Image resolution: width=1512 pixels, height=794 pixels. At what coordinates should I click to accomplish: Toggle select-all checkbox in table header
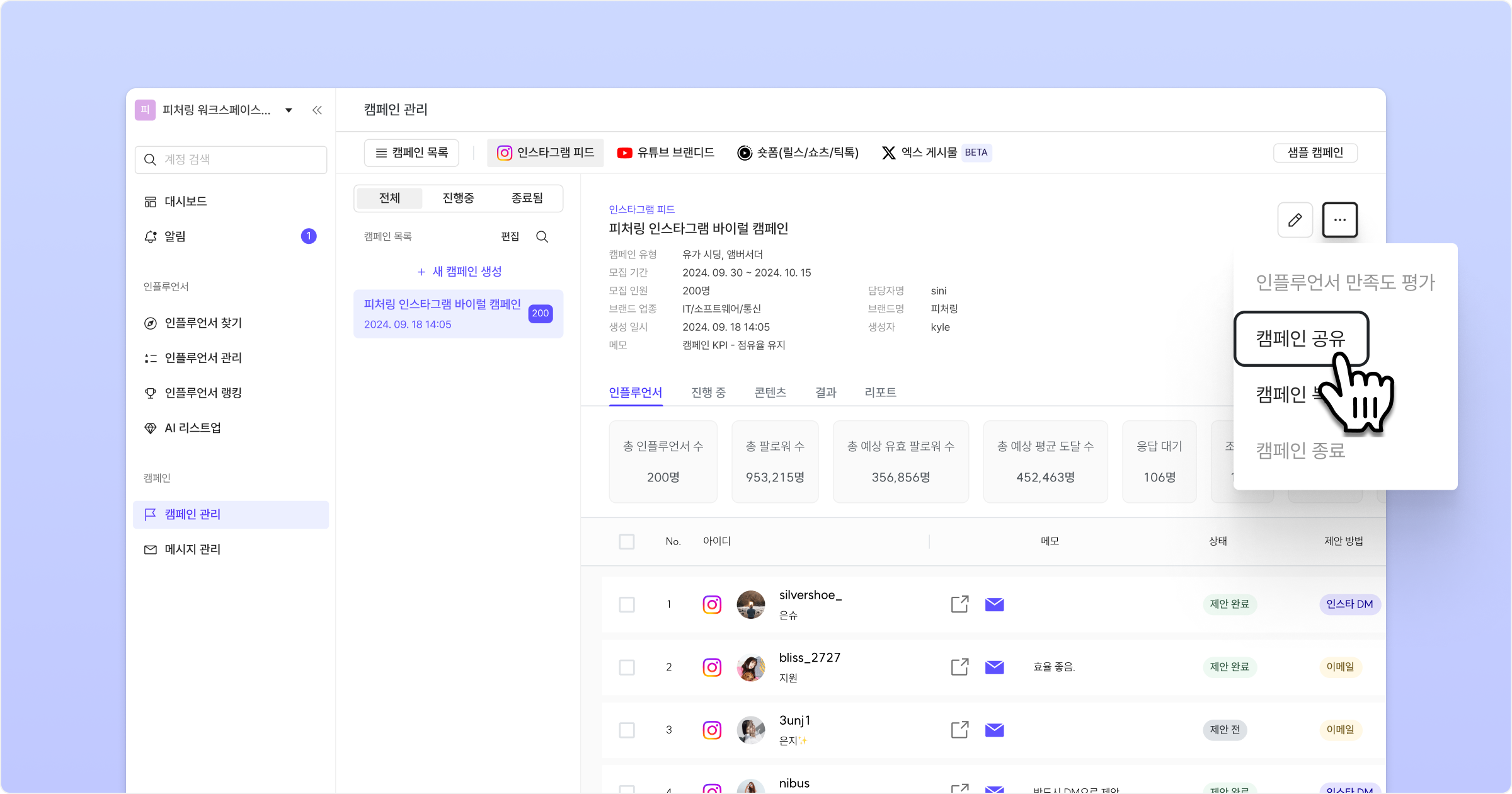(x=627, y=541)
